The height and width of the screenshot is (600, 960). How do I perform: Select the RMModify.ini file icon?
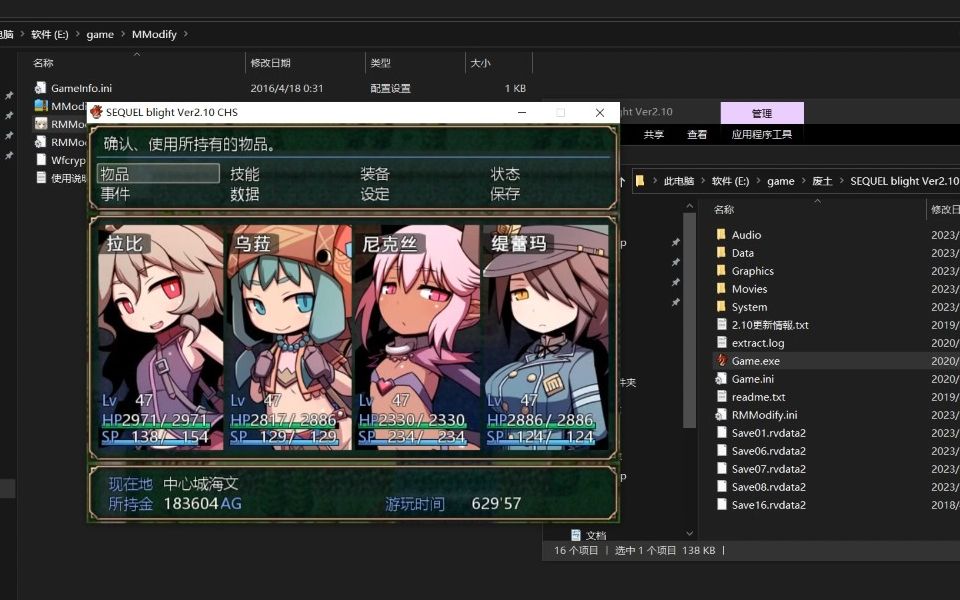pos(721,414)
